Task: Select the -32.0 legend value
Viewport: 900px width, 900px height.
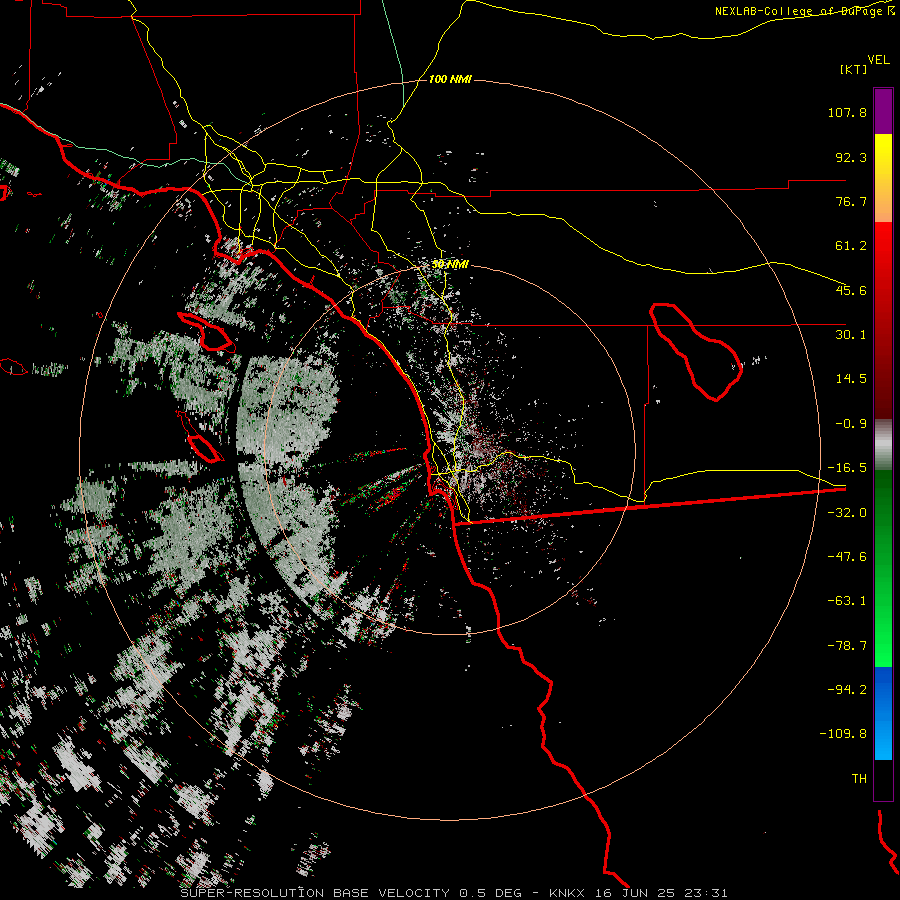Action: pyautogui.click(x=847, y=513)
